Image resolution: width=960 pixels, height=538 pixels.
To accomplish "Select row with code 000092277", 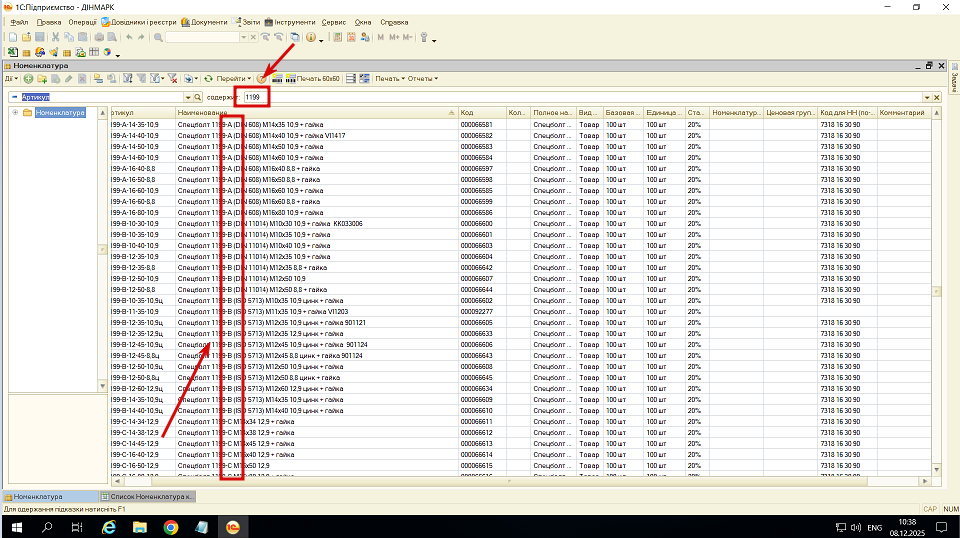I will 521,312.
